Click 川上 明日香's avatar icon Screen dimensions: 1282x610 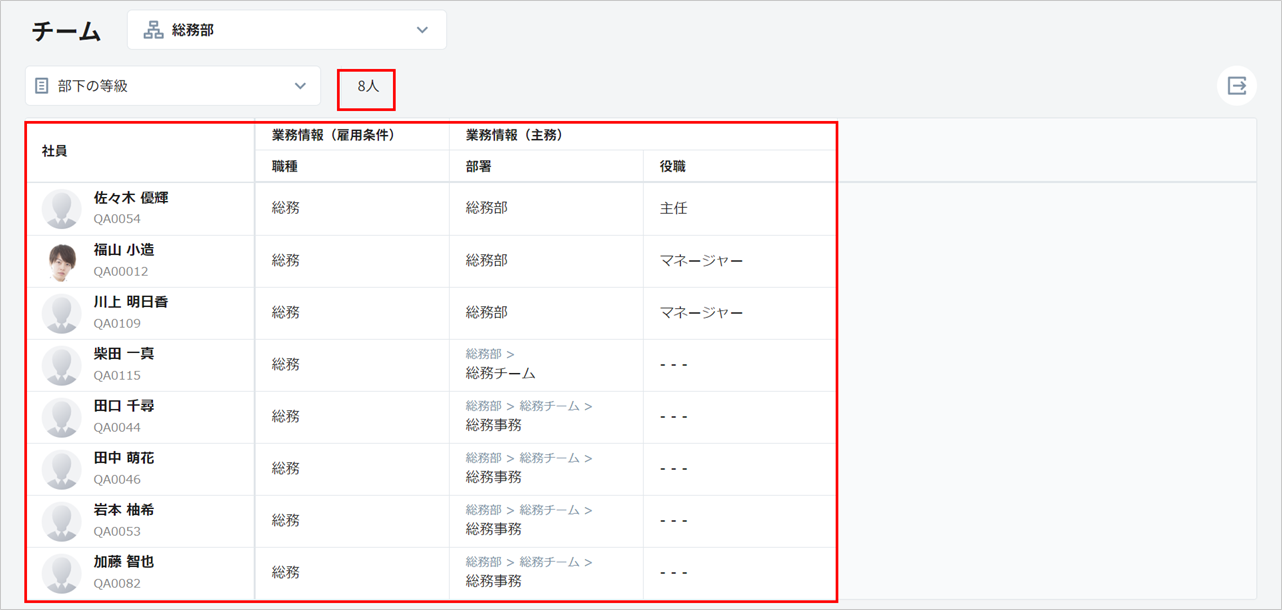pyautogui.click(x=62, y=314)
